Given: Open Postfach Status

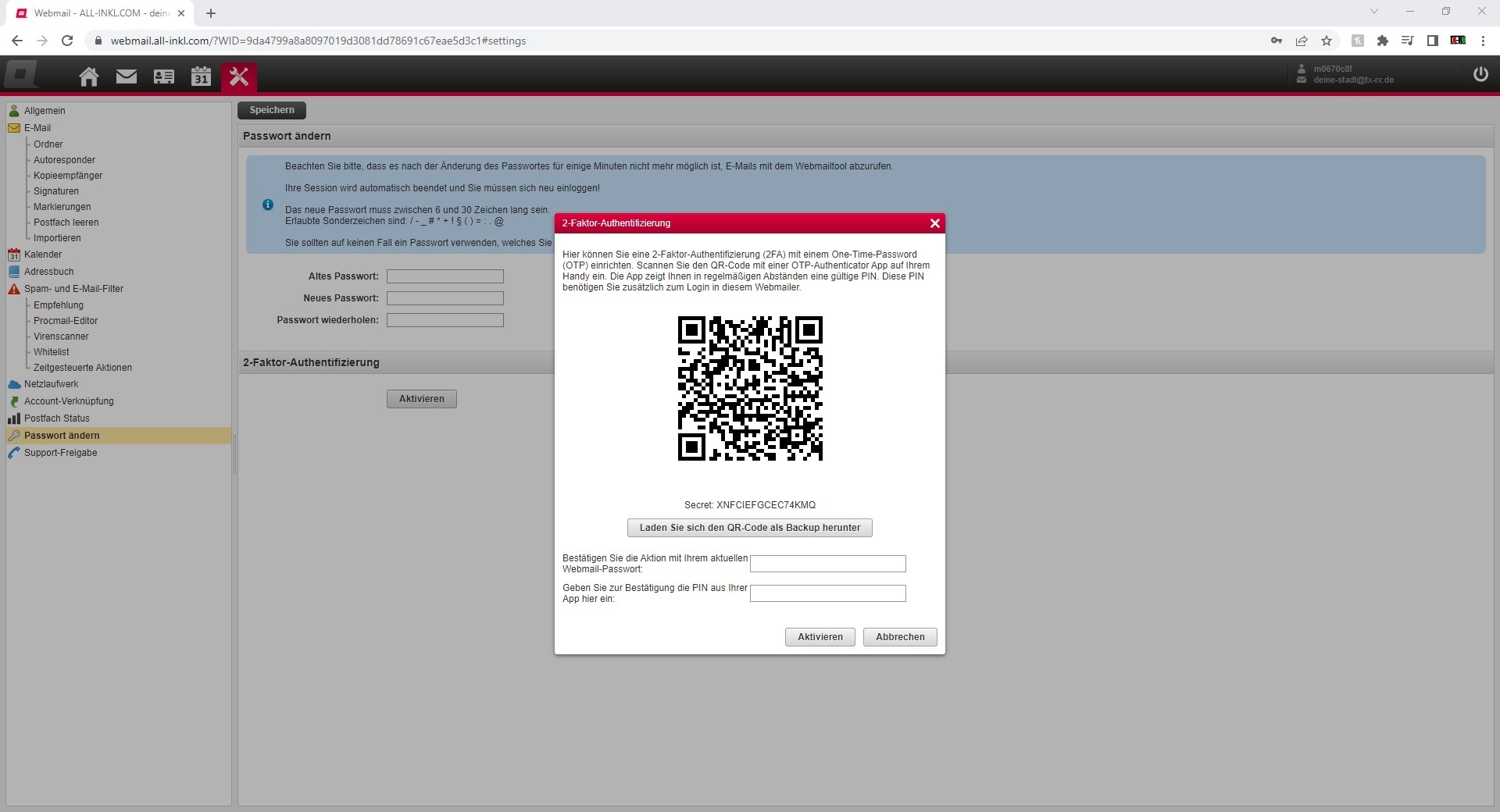Looking at the screenshot, I should click(x=57, y=418).
